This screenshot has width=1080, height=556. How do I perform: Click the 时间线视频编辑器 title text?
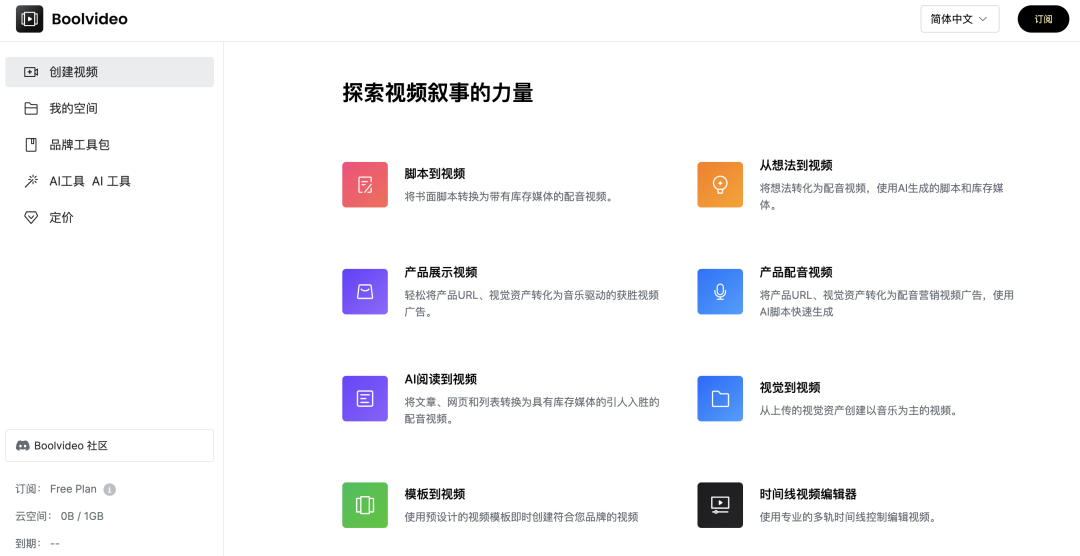(807, 494)
